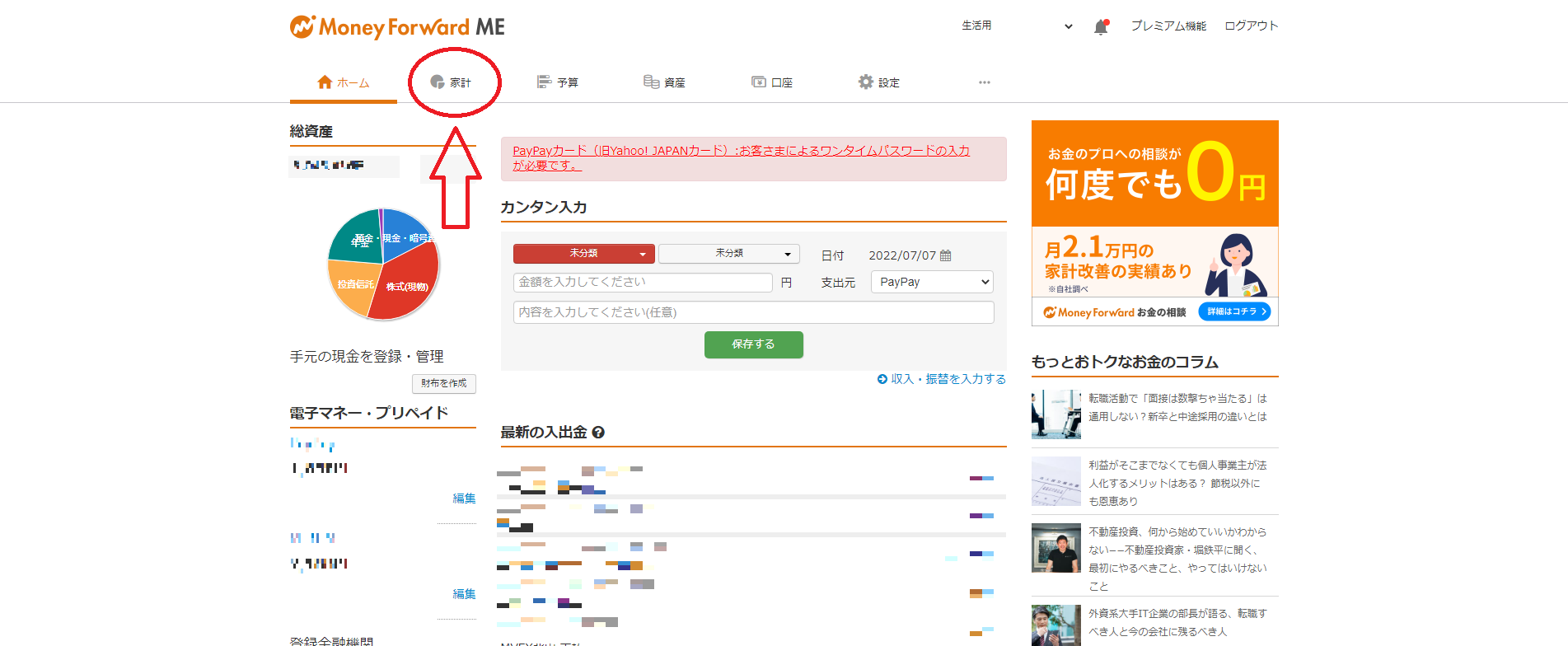Open the PayPayカード one-time password alert link
This screenshot has width=1568, height=646.
click(742, 158)
